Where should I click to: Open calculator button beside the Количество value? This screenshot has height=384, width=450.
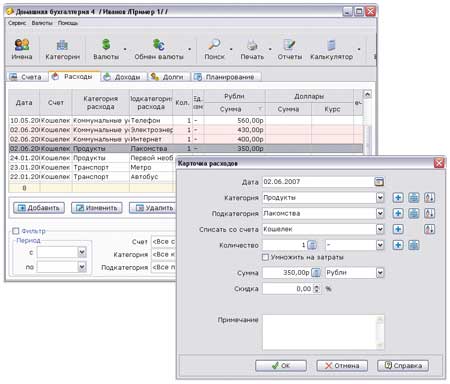(x=312, y=245)
